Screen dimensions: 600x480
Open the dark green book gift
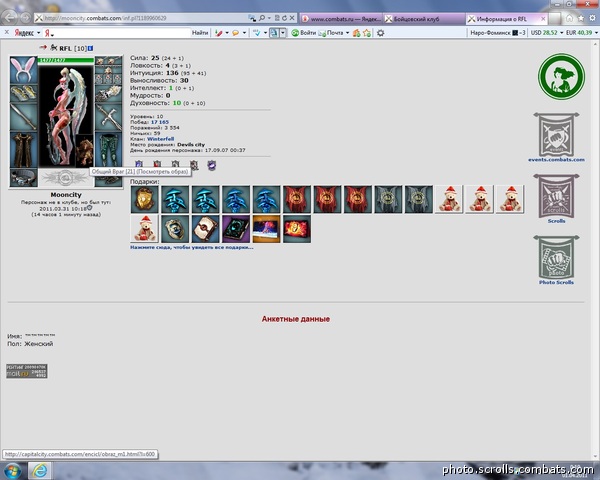(236, 229)
